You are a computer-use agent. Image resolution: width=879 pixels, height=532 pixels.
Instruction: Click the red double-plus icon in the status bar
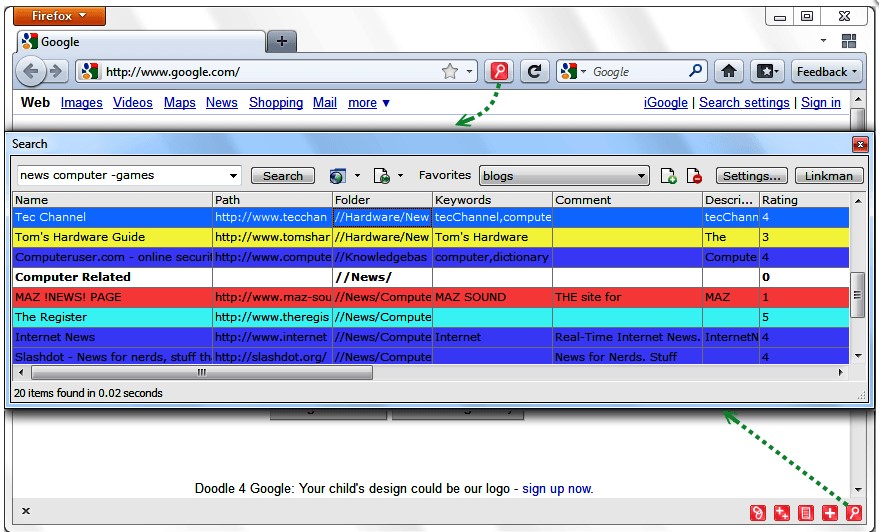pos(782,513)
